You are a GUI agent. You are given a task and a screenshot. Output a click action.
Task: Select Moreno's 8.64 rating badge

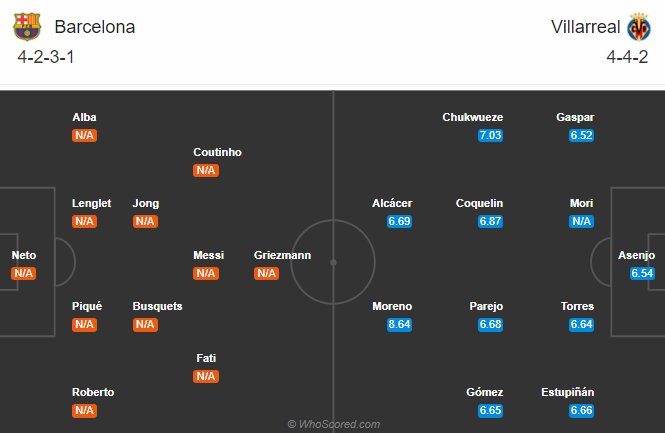tap(399, 324)
